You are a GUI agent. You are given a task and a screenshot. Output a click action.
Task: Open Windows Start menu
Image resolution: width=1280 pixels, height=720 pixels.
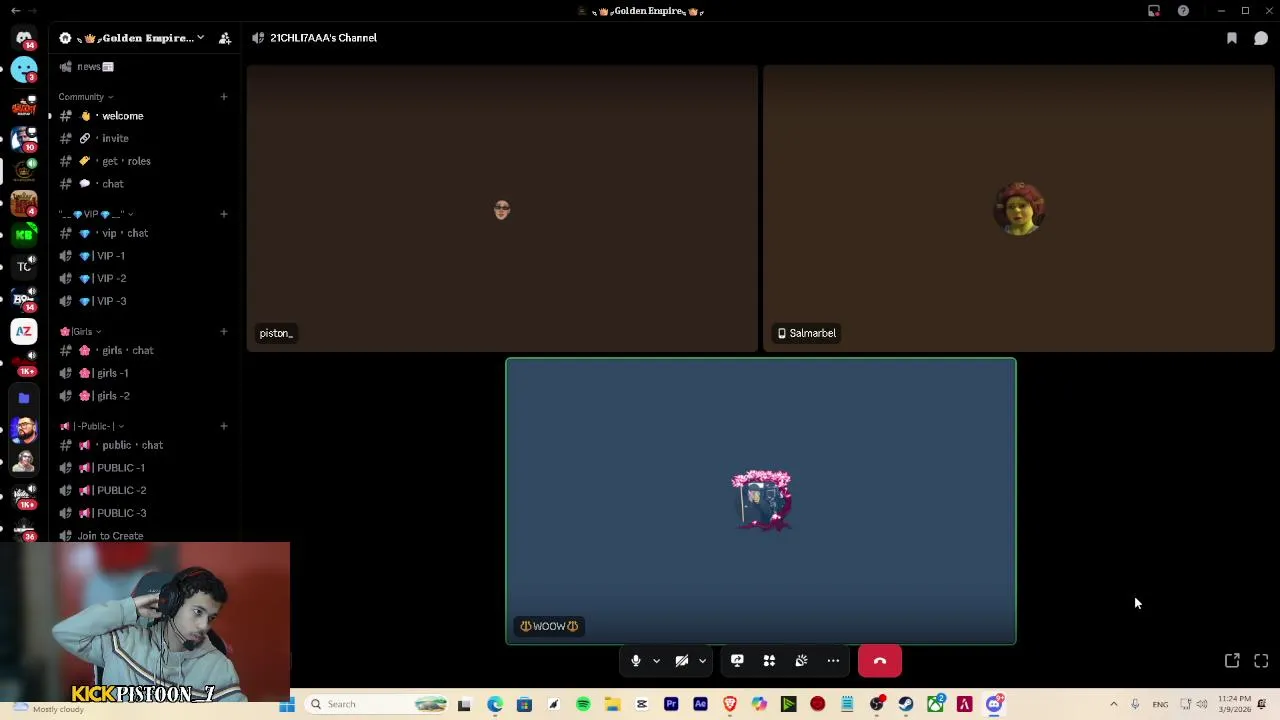pos(287,704)
